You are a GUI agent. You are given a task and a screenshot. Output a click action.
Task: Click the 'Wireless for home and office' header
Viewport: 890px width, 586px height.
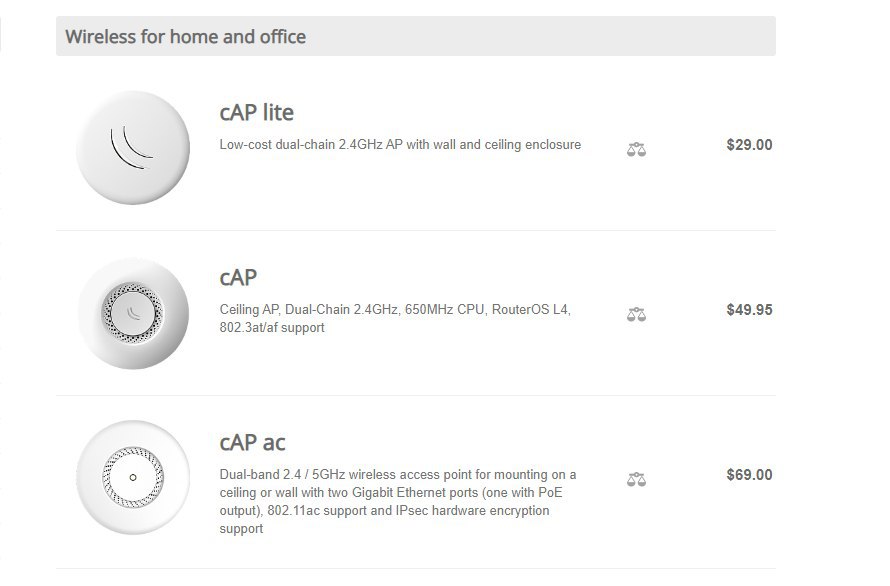point(186,37)
